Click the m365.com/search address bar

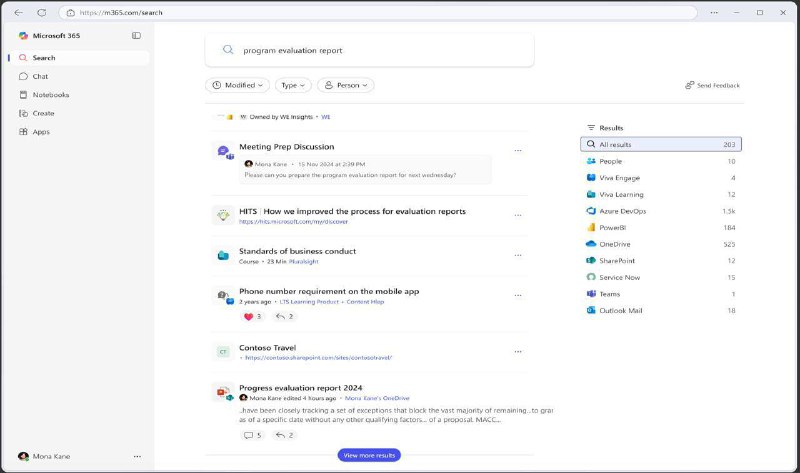(x=378, y=12)
